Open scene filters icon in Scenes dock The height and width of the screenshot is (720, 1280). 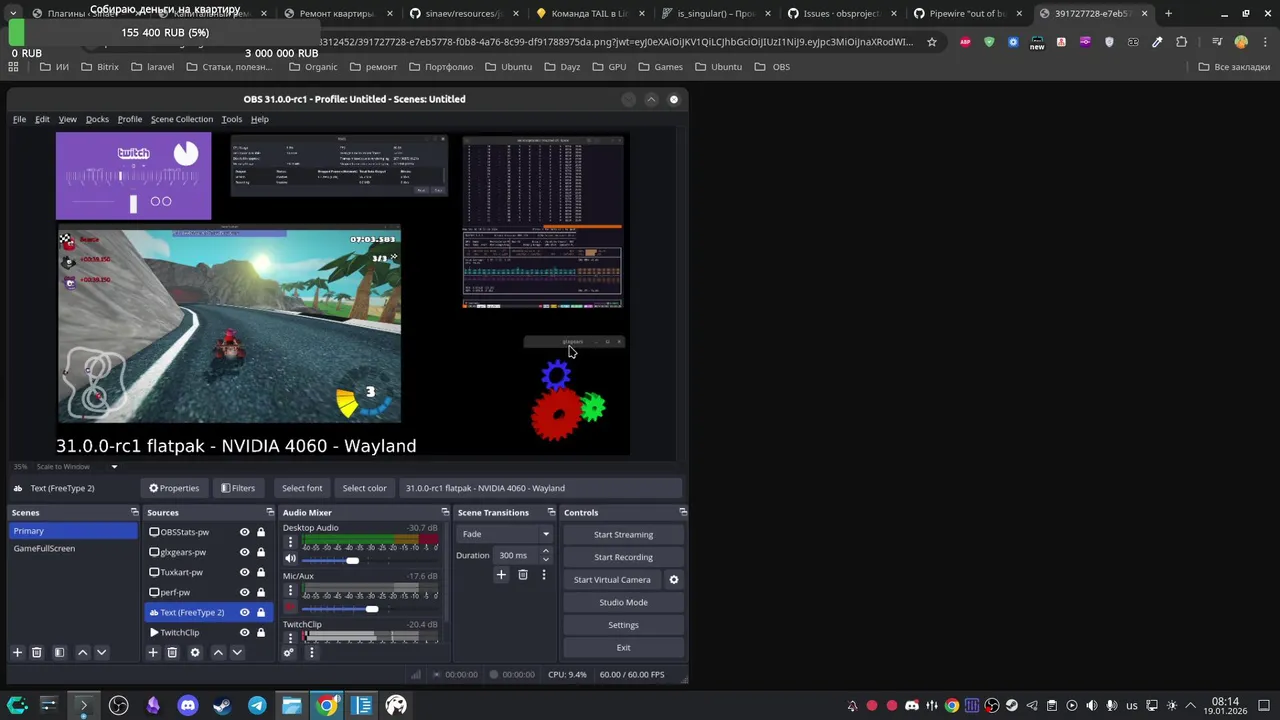[x=59, y=652]
